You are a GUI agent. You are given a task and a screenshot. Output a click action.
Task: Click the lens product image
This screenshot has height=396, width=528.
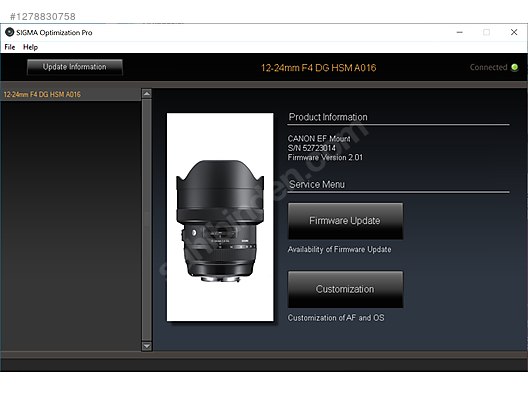click(220, 217)
